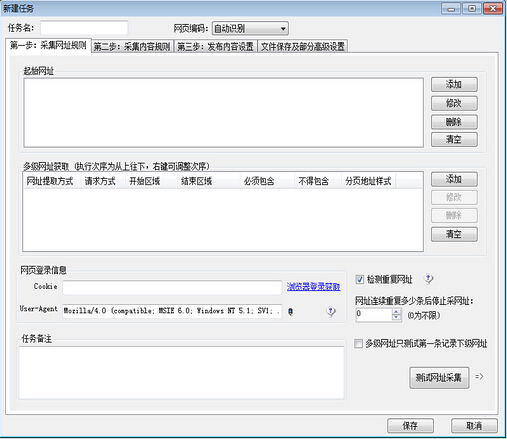
Task: Click the 测试网址采集 button
Action: pos(439,378)
